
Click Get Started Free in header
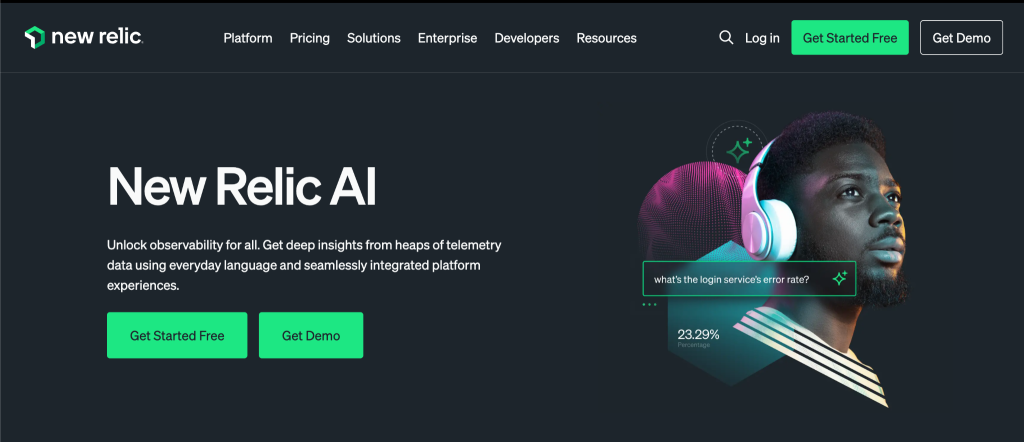point(850,37)
